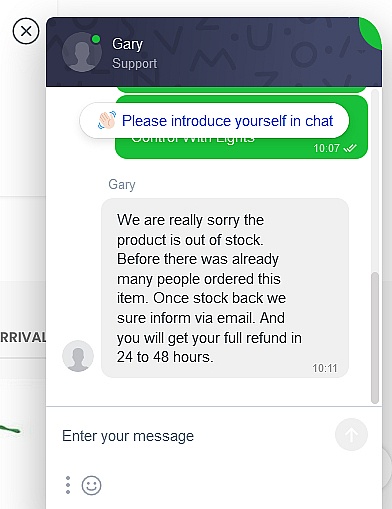Close the chat widget with the X
The image size is (392, 509).
(x=26, y=31)
